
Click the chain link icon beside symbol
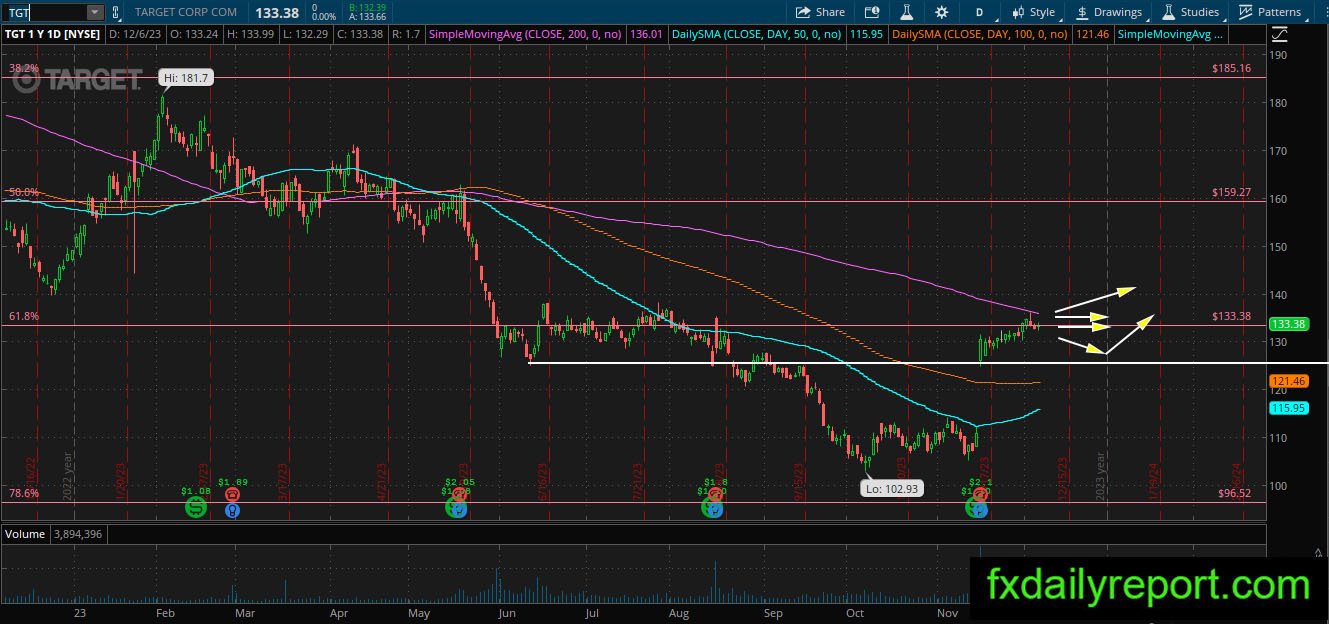click(x=117, y=12)
